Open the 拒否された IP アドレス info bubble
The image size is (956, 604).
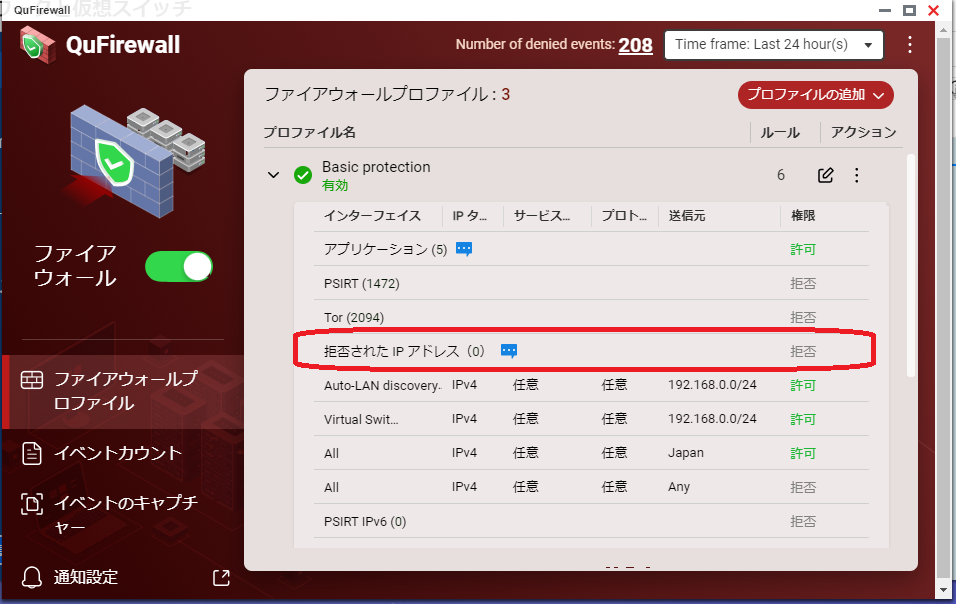tap(509, 351)
